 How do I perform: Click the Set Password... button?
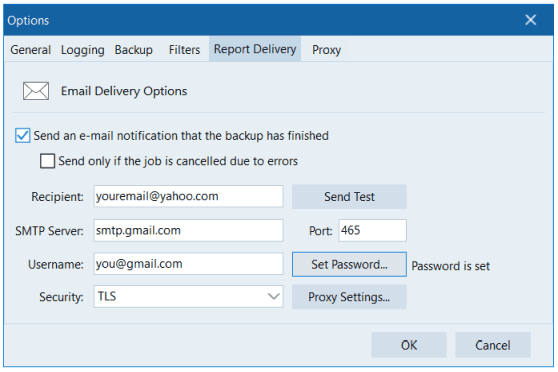click(349, 264)
